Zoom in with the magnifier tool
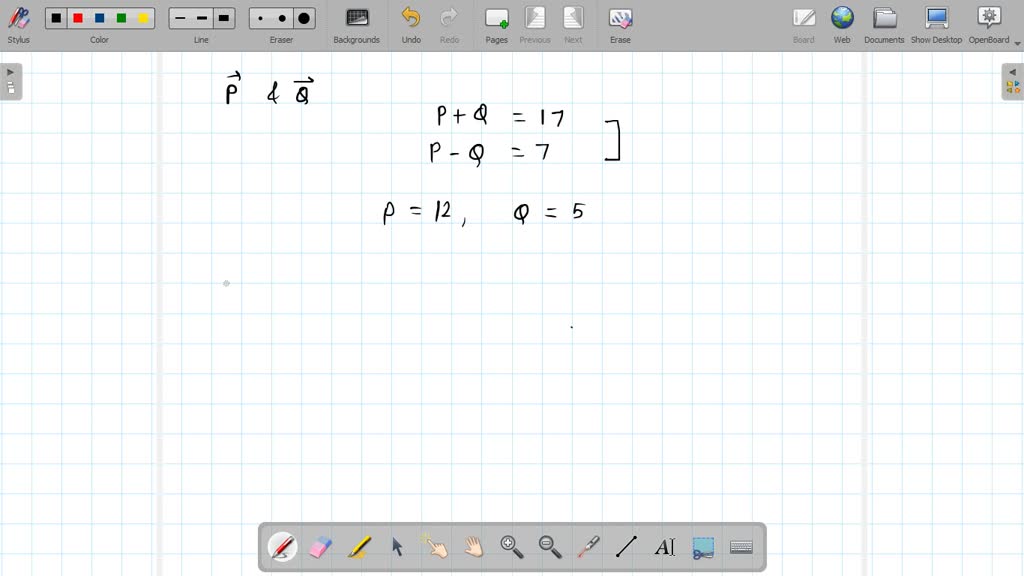This screenshot has height=576, width=1024. tap(510, 546)
